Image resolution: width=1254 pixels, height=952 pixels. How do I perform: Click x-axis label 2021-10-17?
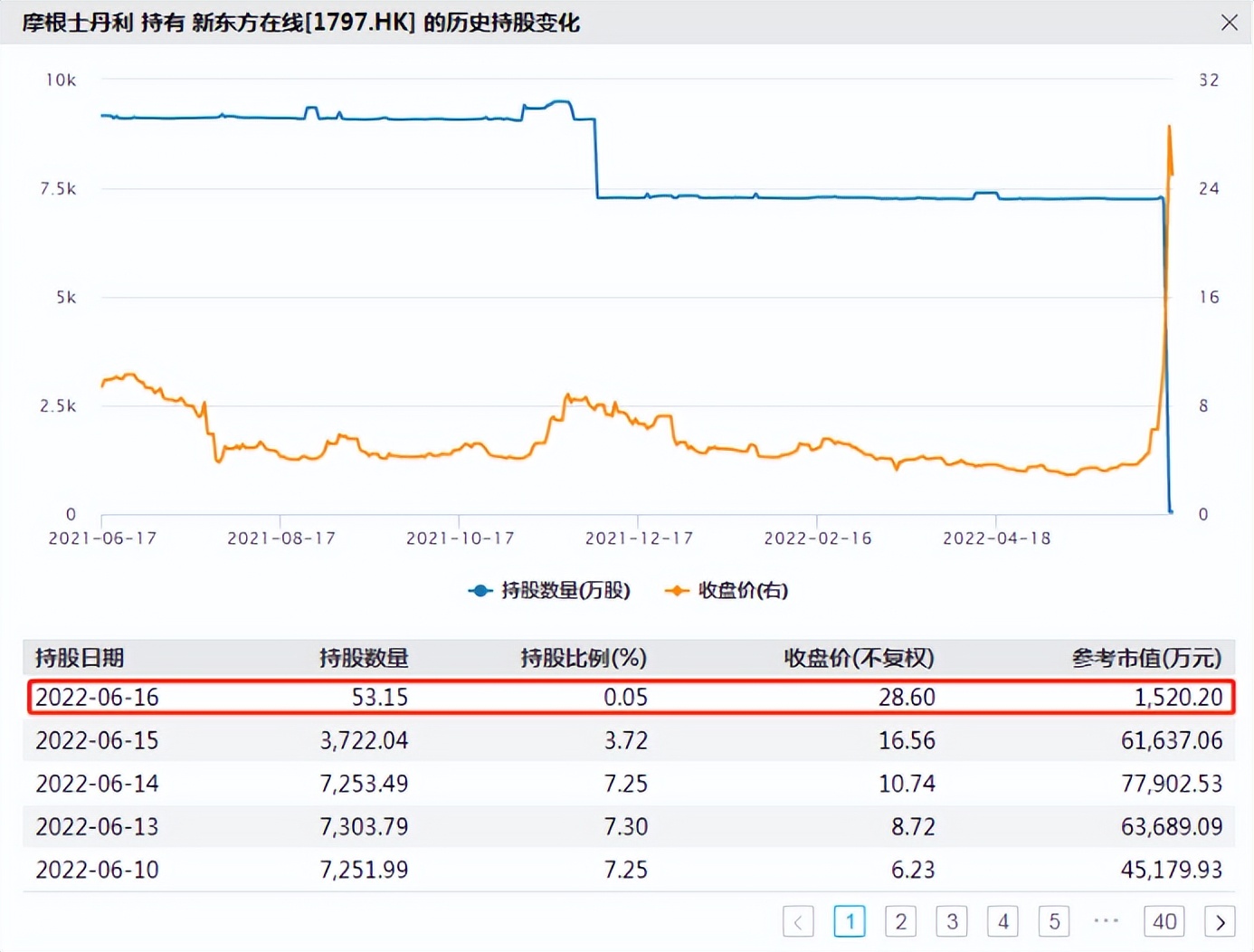point(461,538)
